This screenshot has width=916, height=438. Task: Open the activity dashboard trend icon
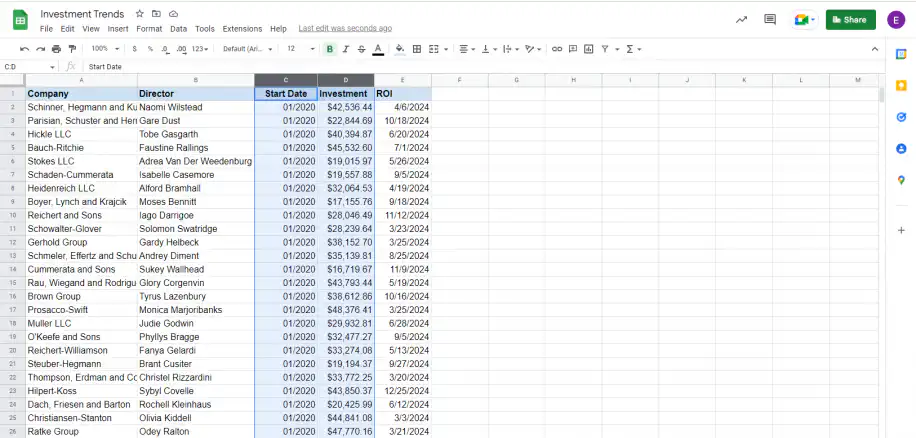click(x=741, y=19)
